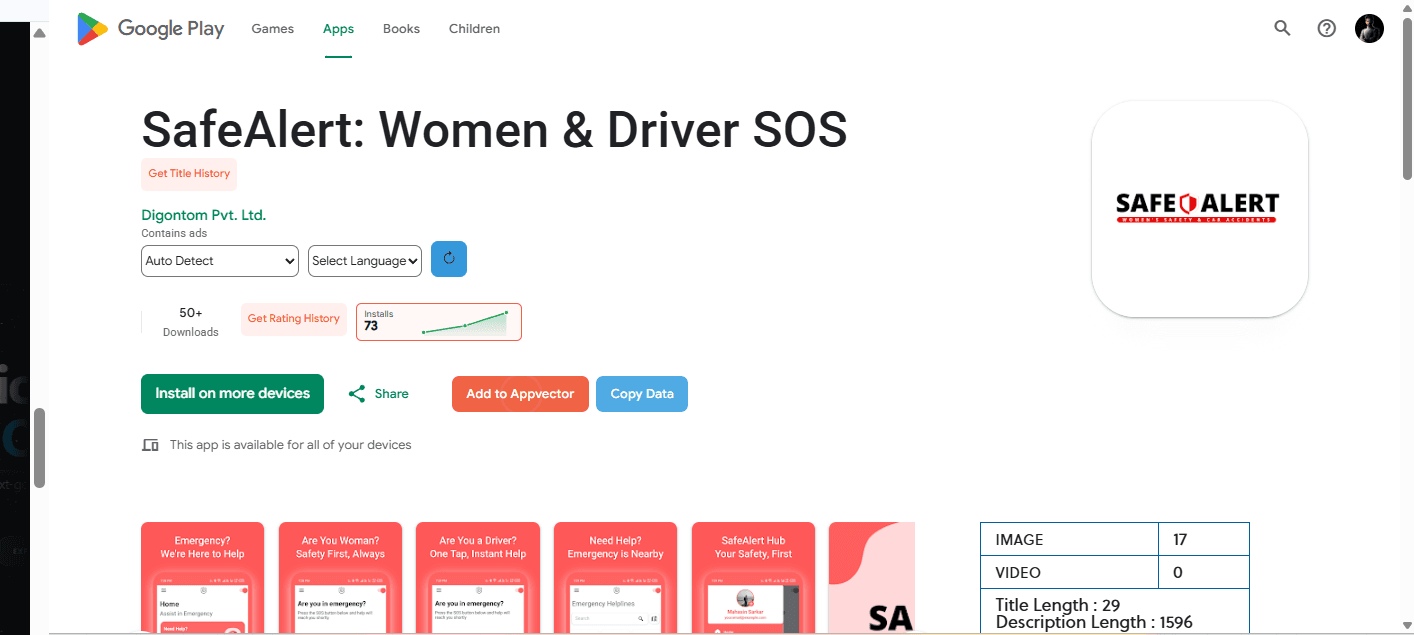Click Install on more devices button

232,394
